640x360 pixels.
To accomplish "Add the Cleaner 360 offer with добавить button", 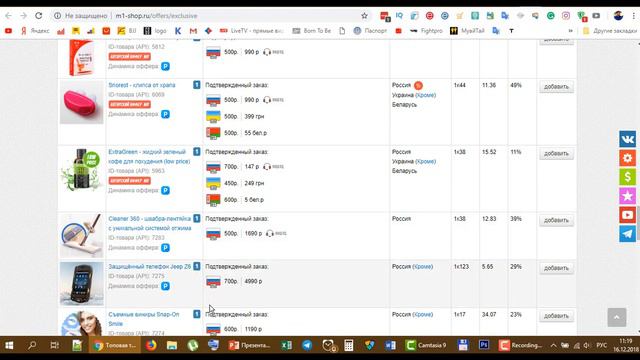I will coord(556,220).
